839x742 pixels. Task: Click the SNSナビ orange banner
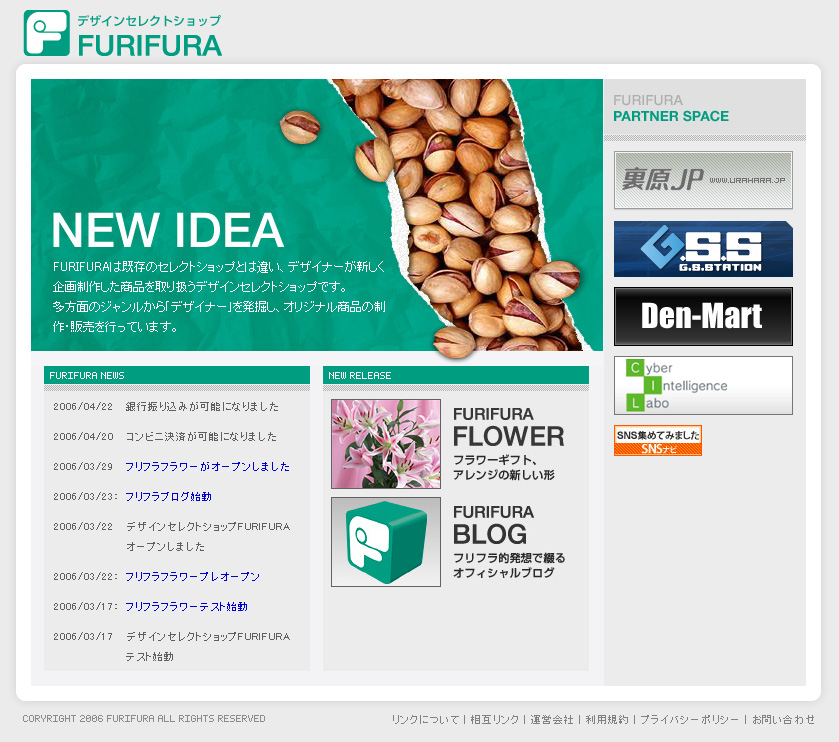coord(658,440)
